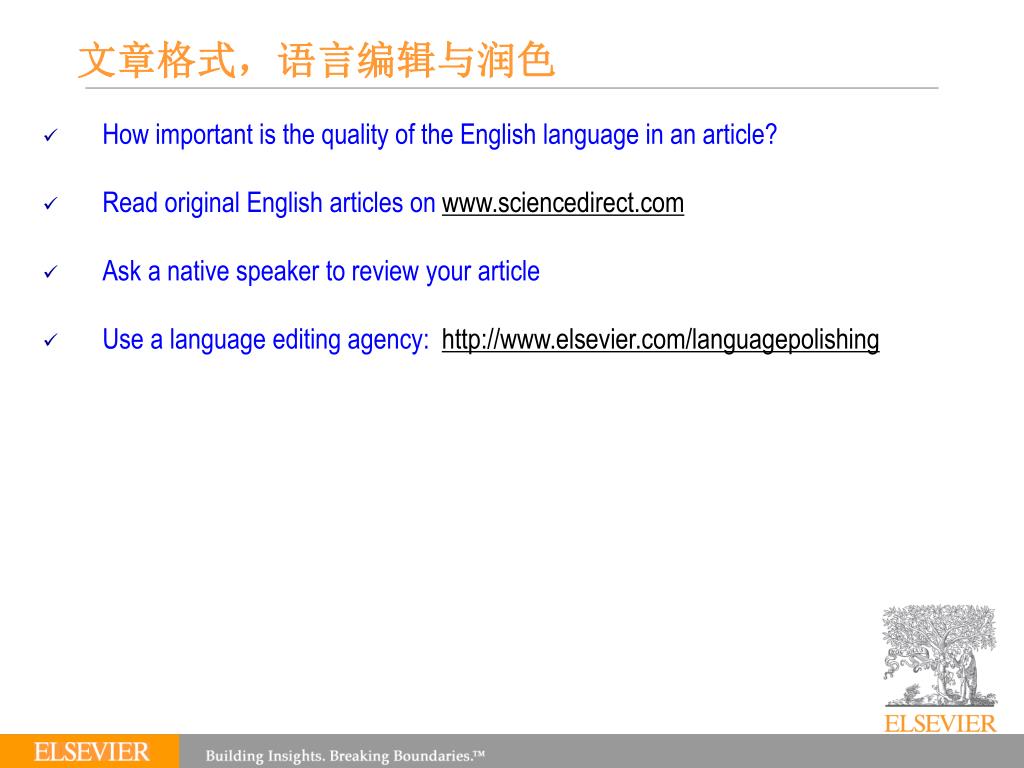Select 'Ask a native speaker to review' line
Image resolution: width=1024 pixels, height=768 pixels.
[x=321, y=272]
